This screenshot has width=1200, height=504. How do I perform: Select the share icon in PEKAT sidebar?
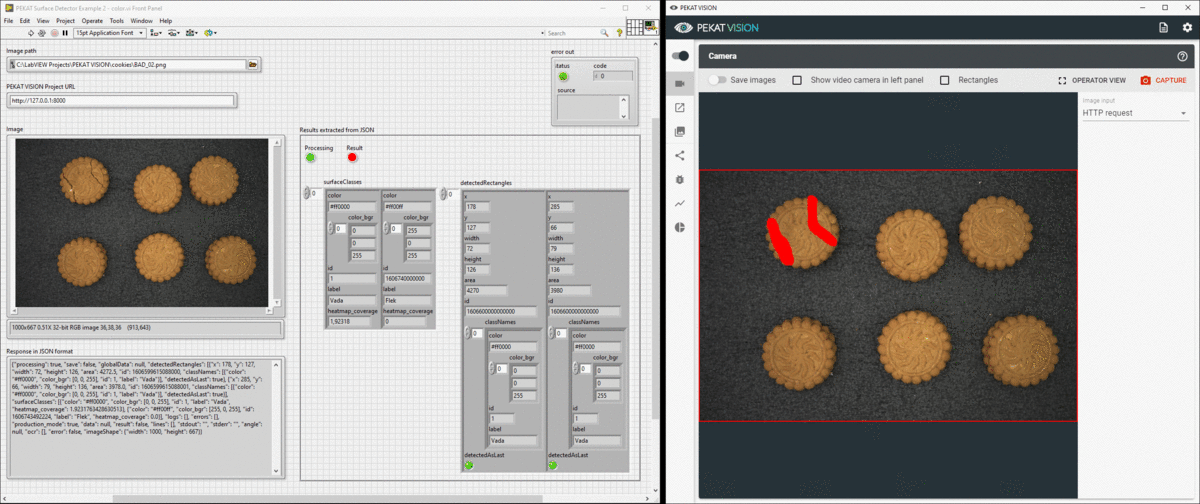[680, 155]
